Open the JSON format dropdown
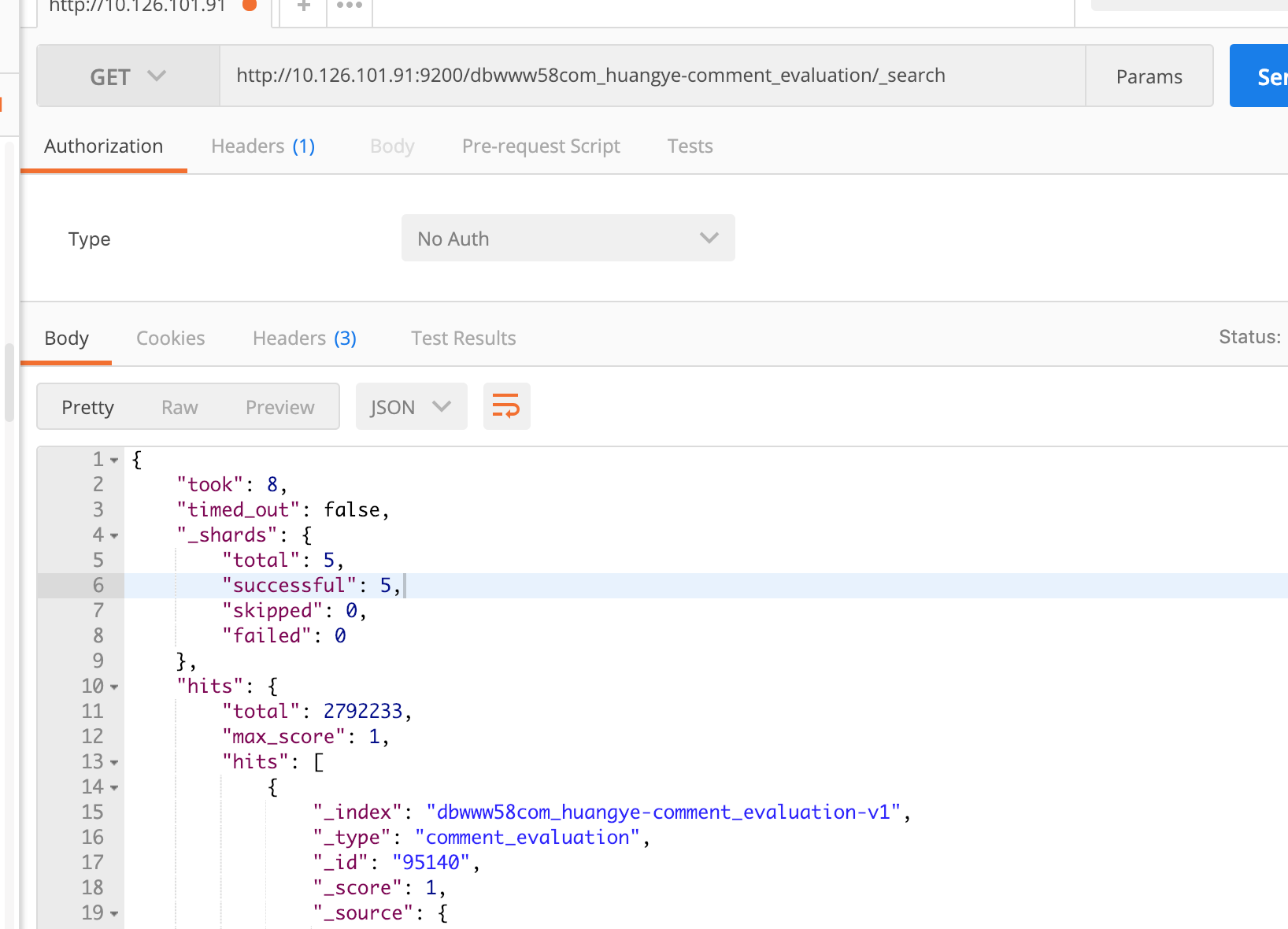 411,407
